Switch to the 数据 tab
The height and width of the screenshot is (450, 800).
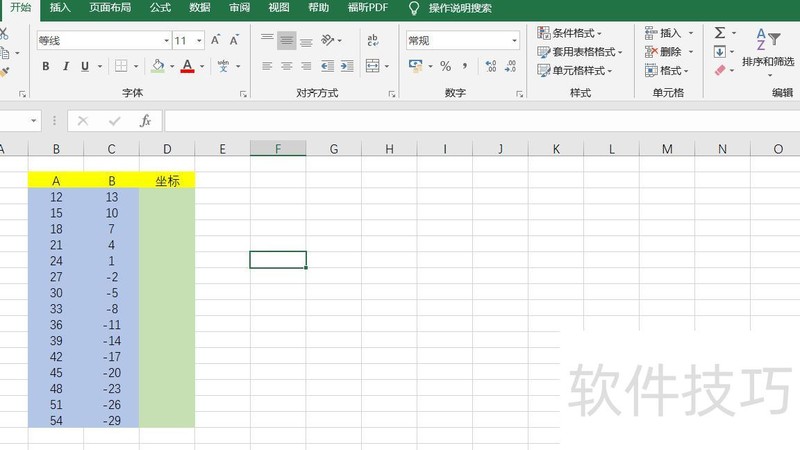[x=199, y=8]
